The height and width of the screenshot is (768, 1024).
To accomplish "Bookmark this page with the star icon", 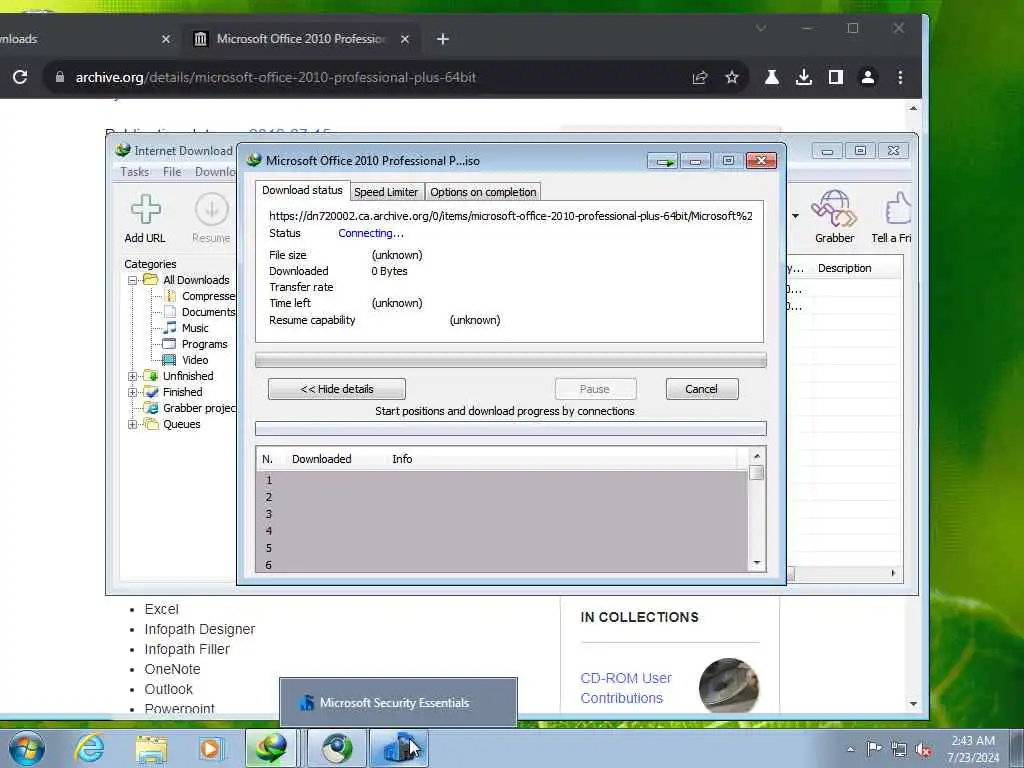I will [732, 77].
